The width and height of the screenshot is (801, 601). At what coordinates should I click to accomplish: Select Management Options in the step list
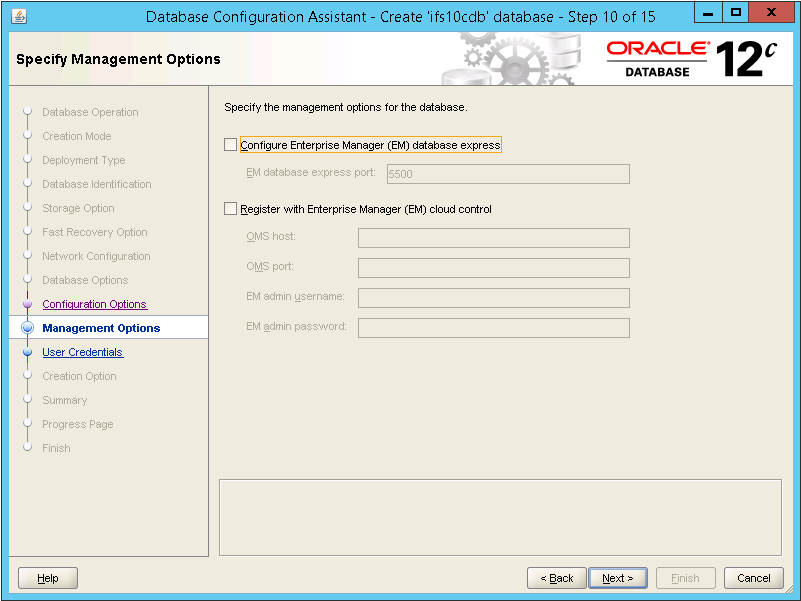tap(101, 328)
